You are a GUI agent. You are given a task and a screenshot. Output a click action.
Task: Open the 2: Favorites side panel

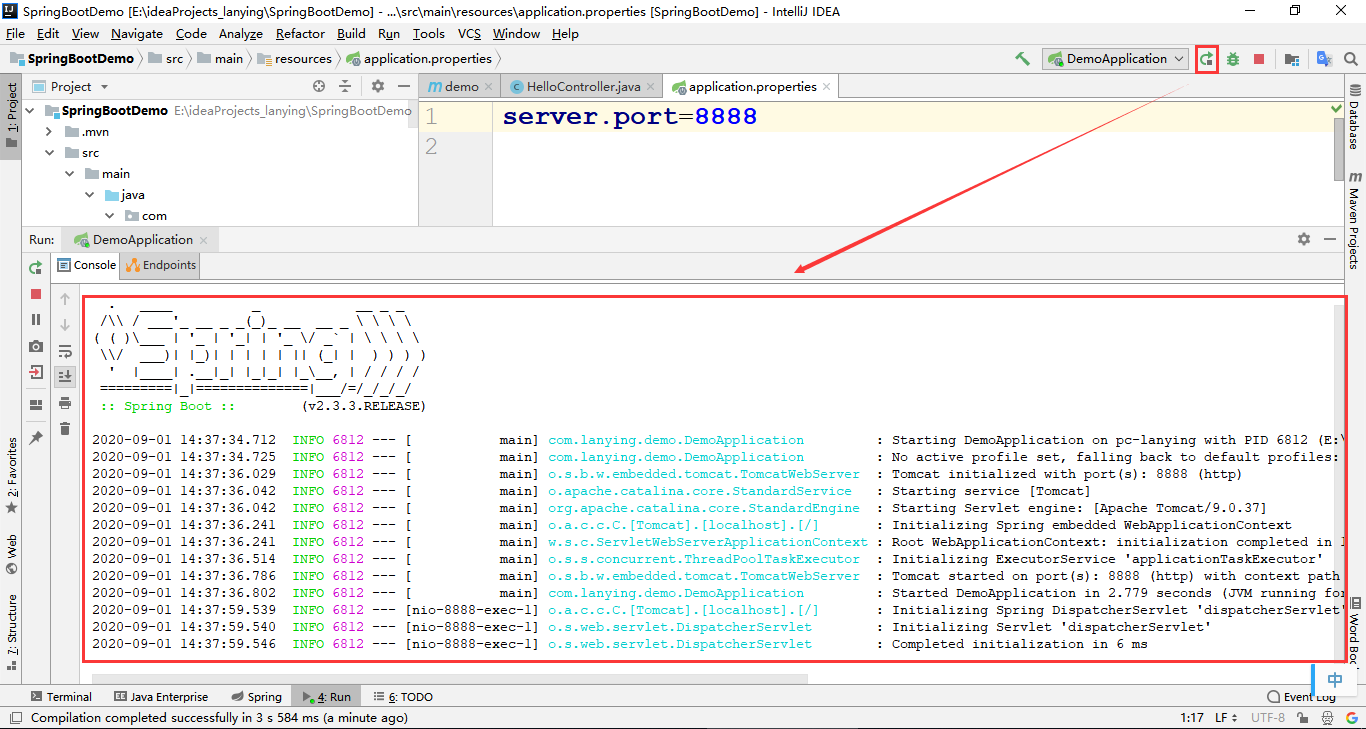(x=12, y=475)
